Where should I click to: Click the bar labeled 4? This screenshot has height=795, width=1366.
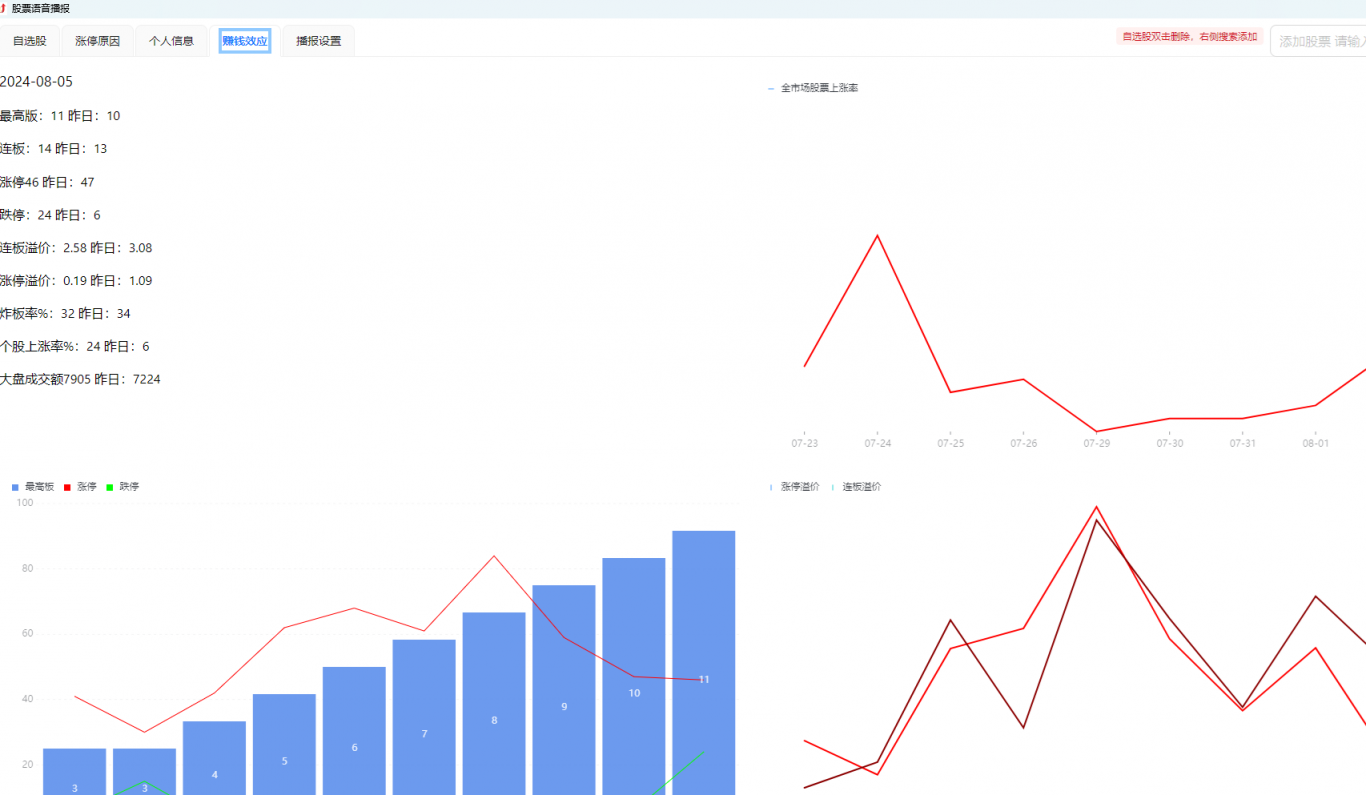tap(214, 758)
